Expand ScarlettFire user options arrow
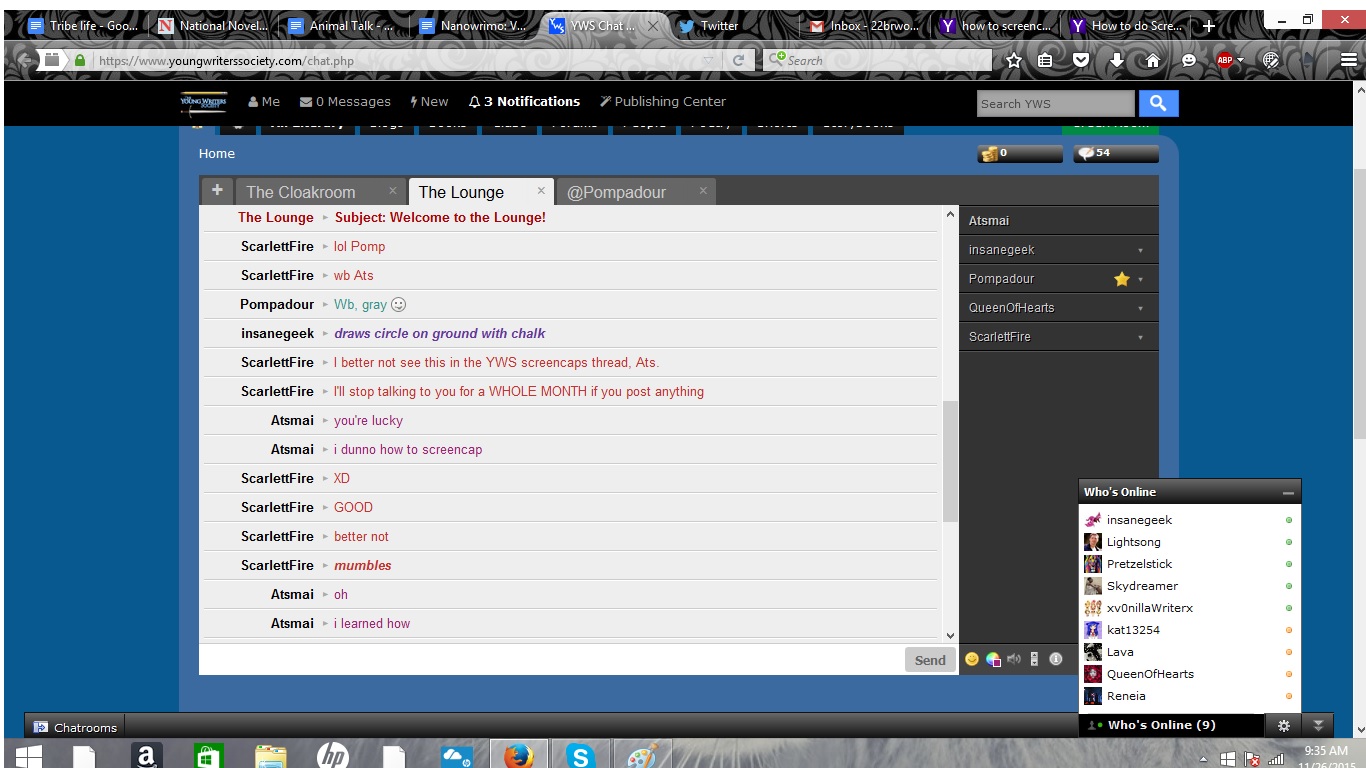This screenshot has height=768, width=1366. (1140, 338)
